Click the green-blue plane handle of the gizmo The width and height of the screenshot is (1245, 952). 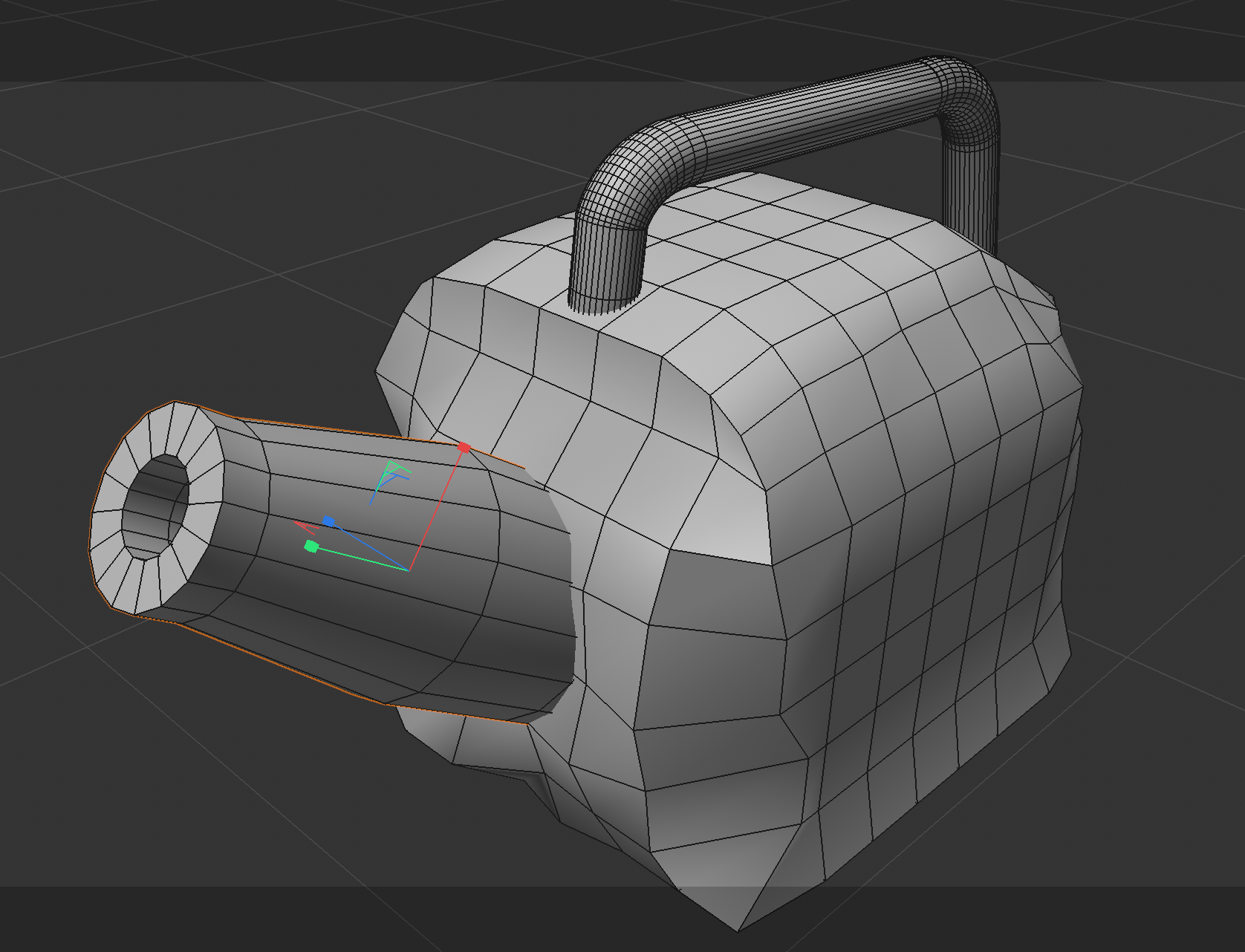(x=389, y=470)
